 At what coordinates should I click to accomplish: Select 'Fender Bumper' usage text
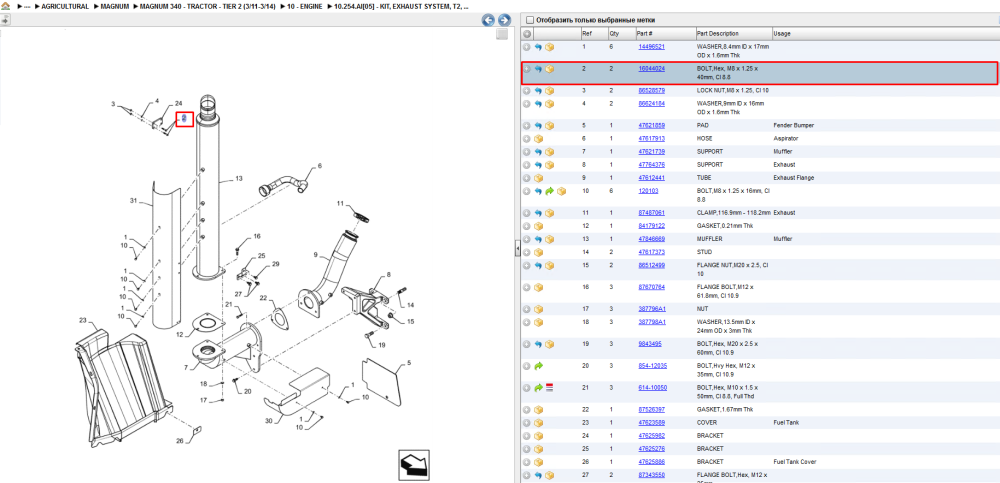point(793,126)
